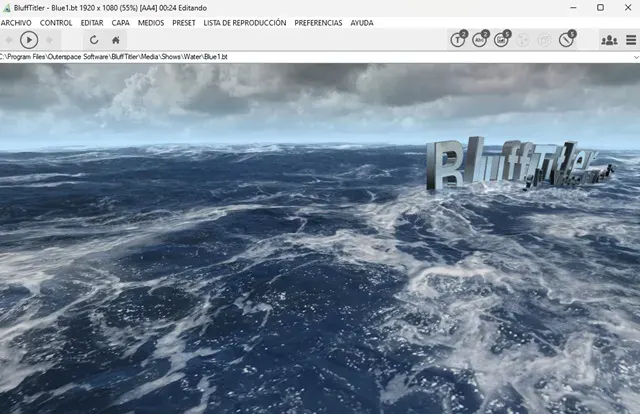
Task: Click the disabled fourth circular media icon
Action: coord(523,40)
